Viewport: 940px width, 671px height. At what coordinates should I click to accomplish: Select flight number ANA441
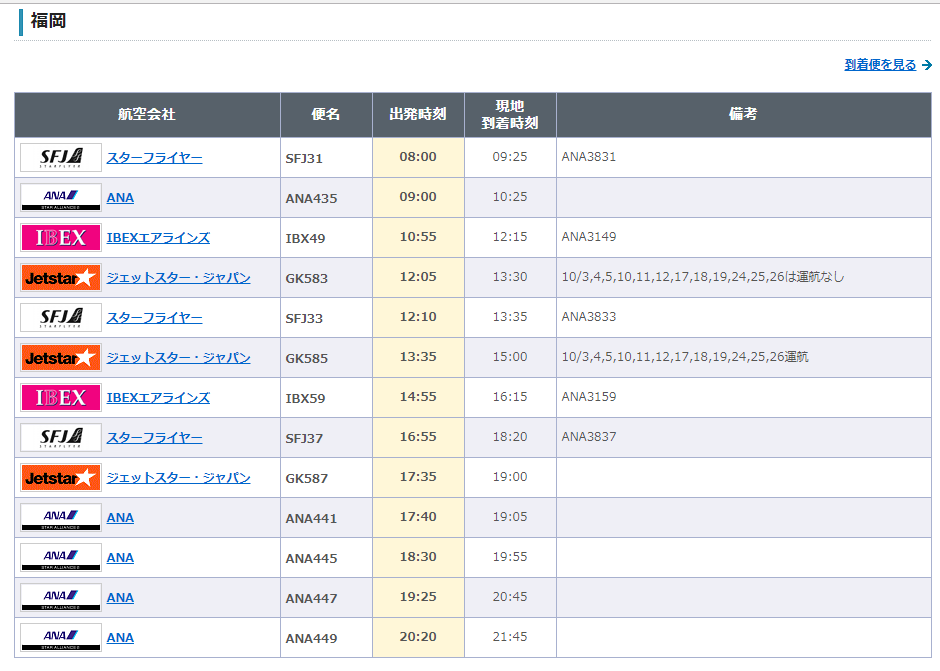pos(311,519)
